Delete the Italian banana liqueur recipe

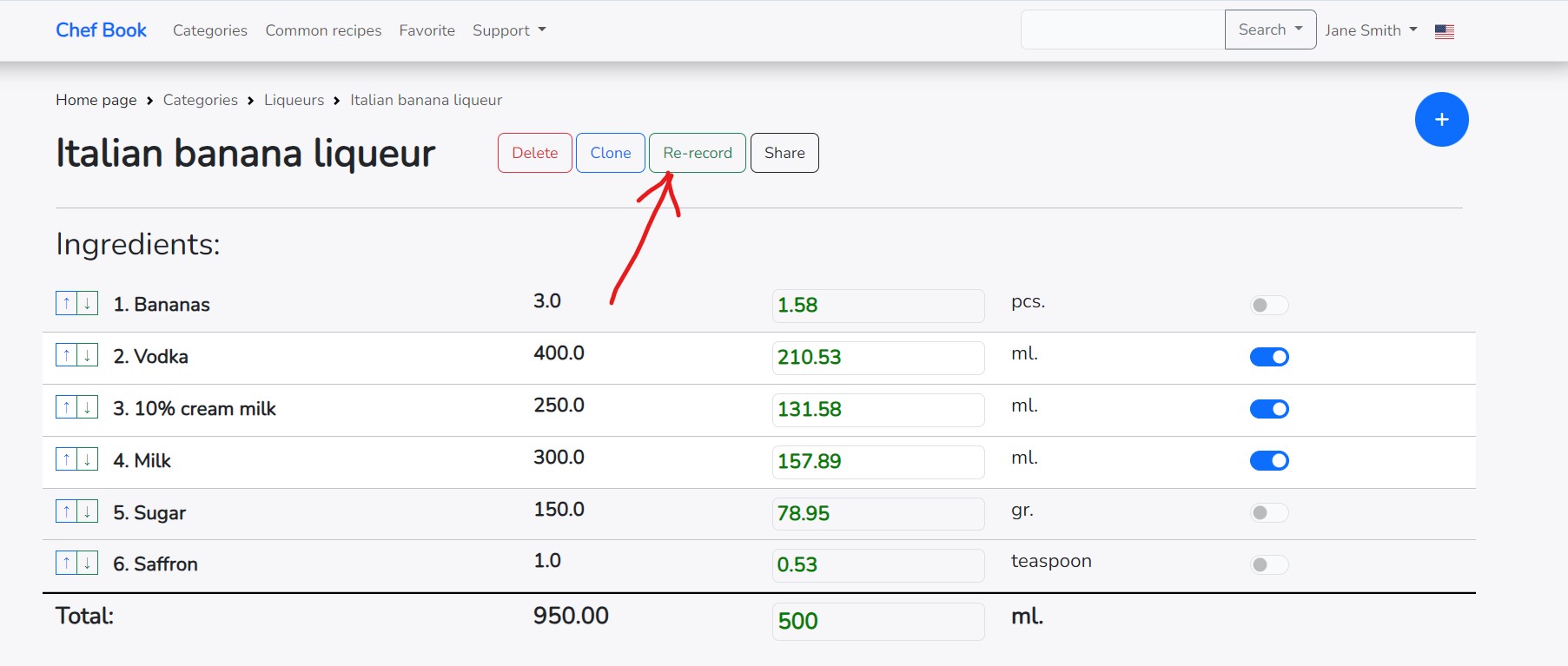534,153
